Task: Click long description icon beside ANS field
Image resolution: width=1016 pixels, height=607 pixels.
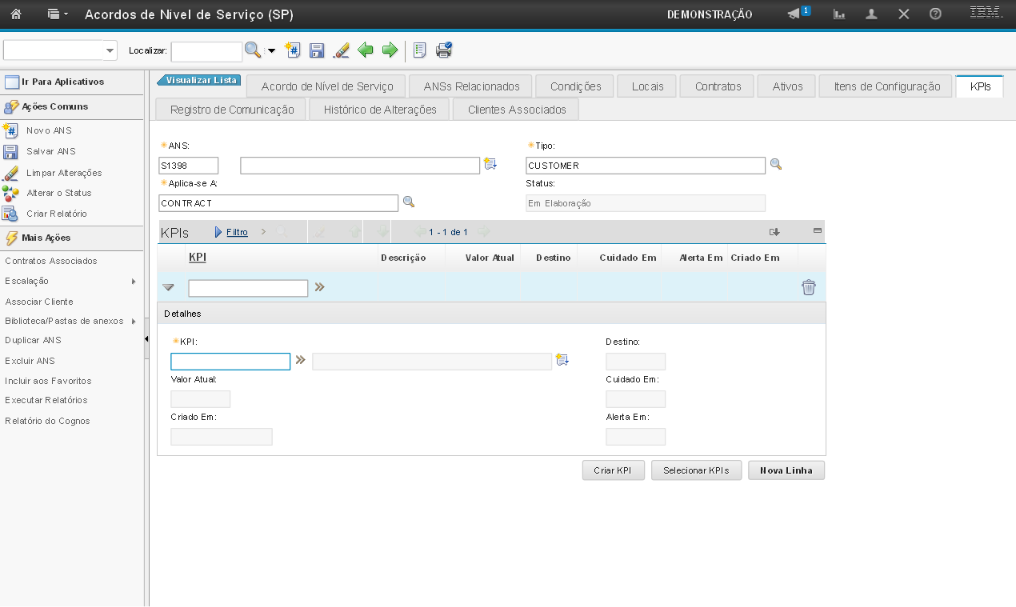Action: [x=490, y=165]
